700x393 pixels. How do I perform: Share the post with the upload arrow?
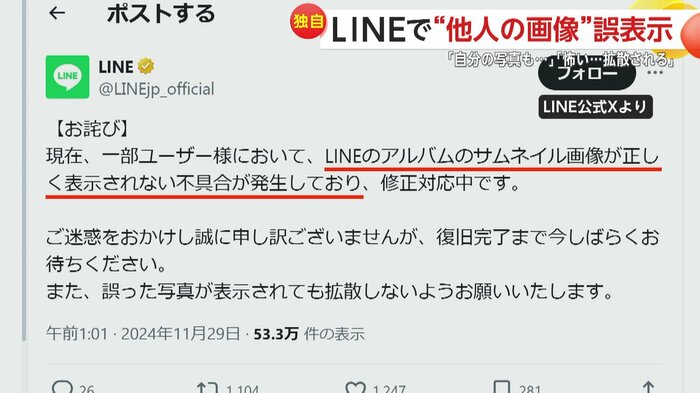point(648,388)
